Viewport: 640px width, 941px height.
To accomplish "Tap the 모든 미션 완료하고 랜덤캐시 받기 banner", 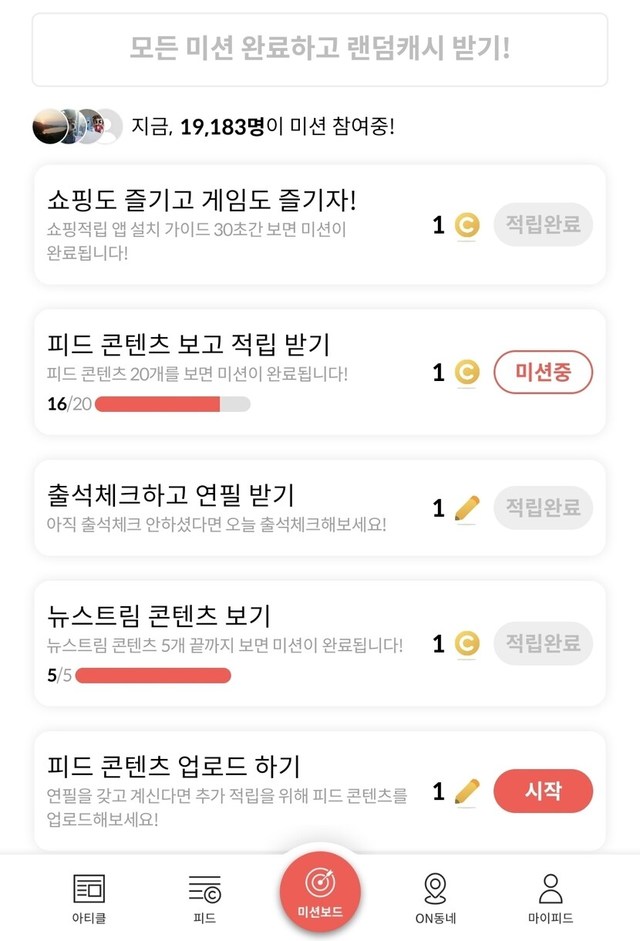I will point(320,49).
